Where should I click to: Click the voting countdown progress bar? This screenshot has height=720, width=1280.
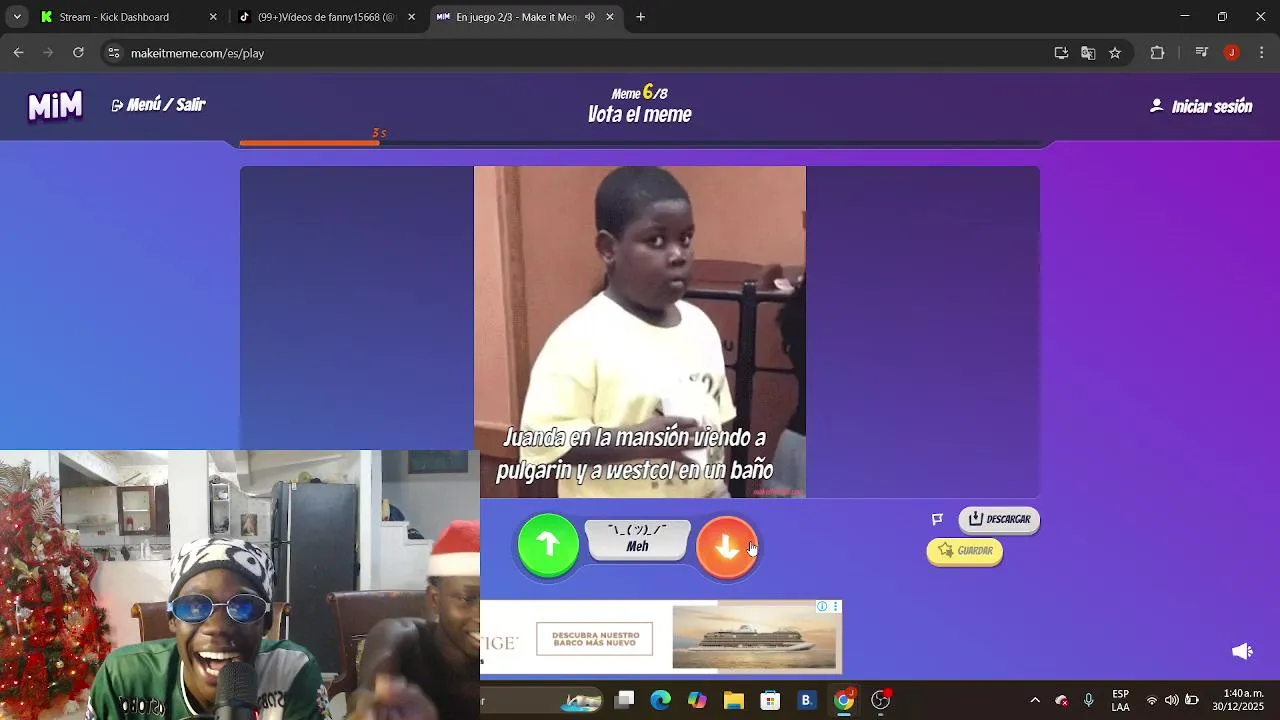(x=640, y=143)
